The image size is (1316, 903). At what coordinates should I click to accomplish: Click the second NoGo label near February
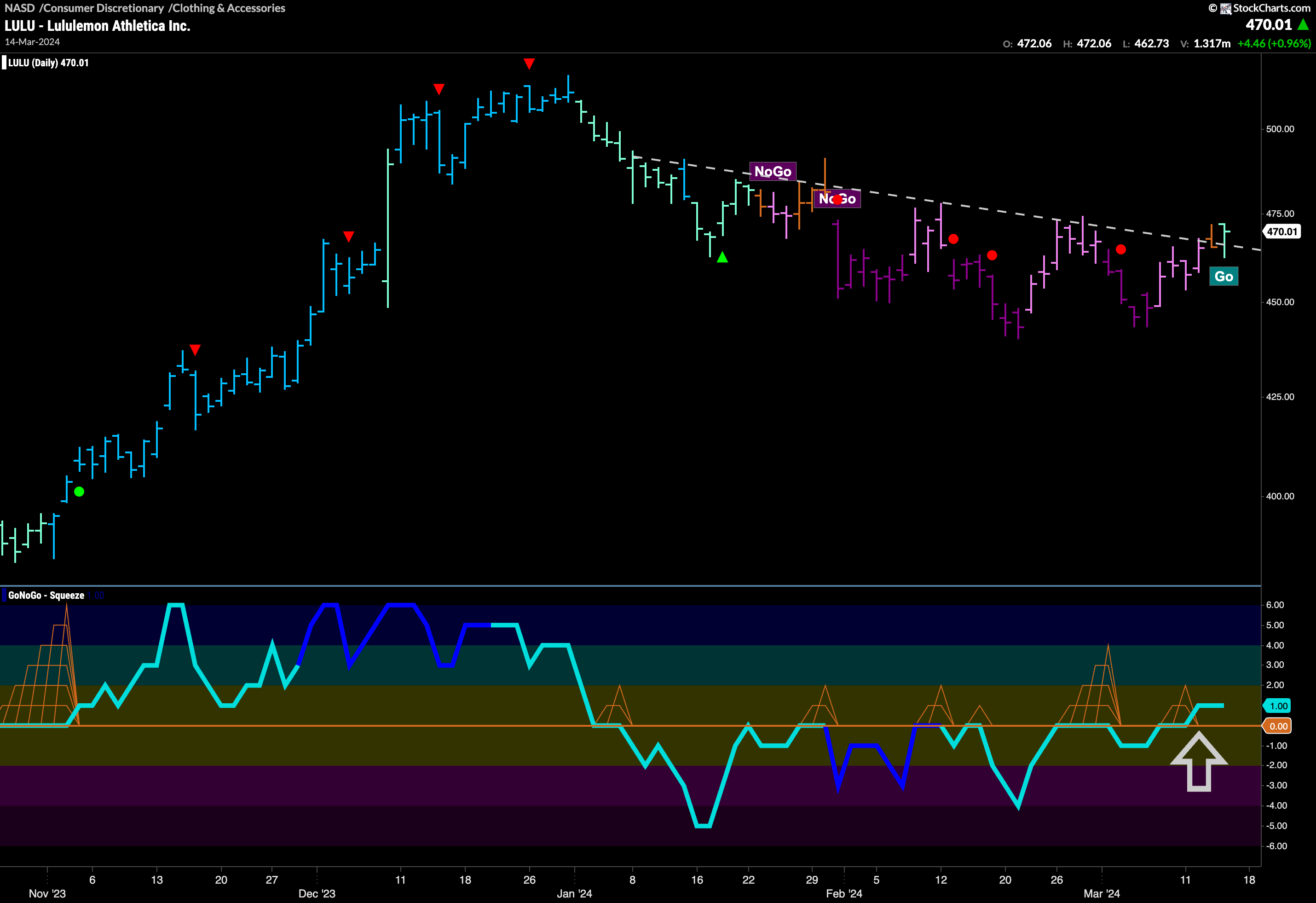[x=837, y=199]
